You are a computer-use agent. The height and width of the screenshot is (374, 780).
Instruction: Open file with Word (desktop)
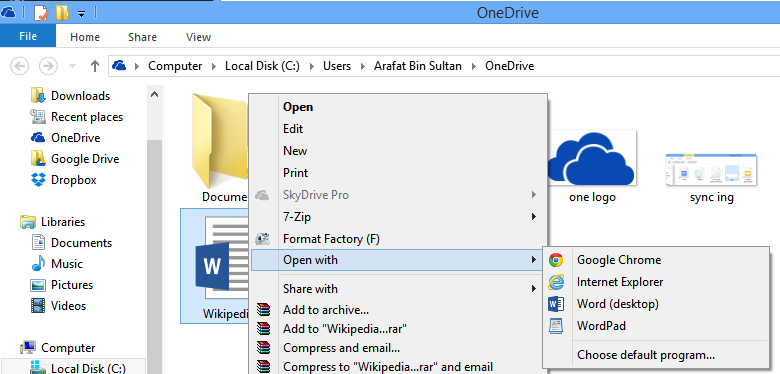656,303
